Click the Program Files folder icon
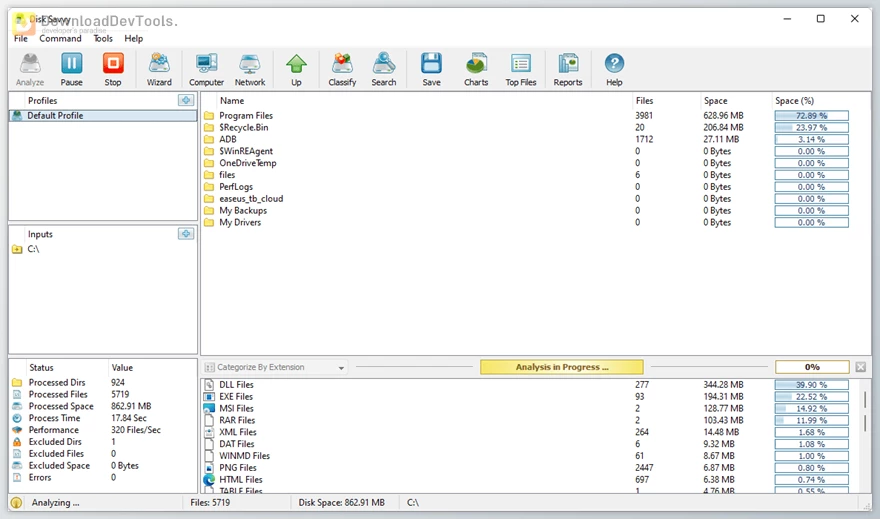 pos(209,116)
